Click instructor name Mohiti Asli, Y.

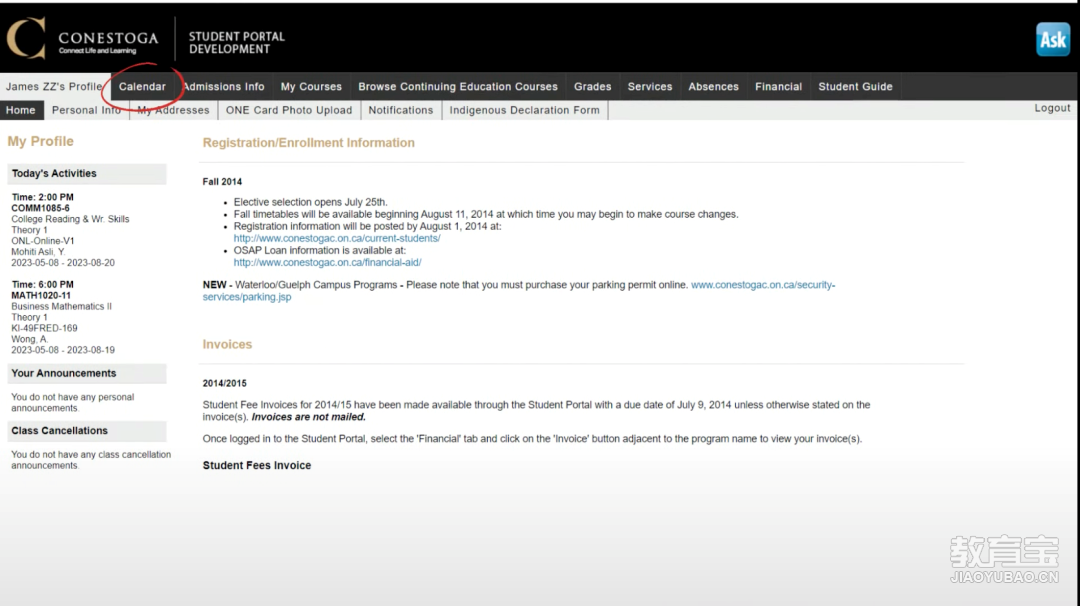point(38,252)
